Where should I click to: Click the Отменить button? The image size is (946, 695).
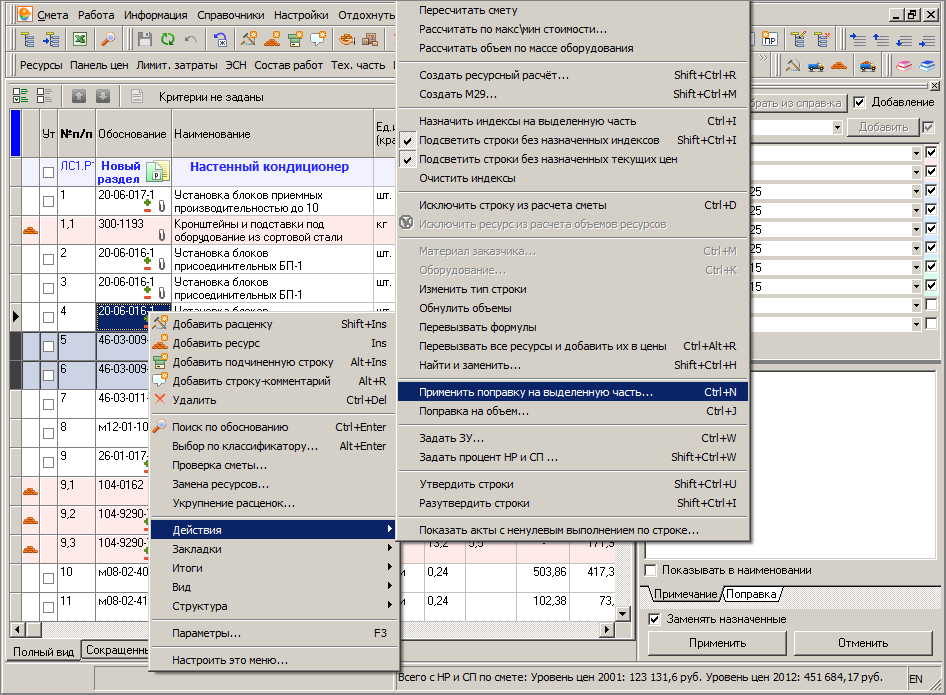(863, 643)
